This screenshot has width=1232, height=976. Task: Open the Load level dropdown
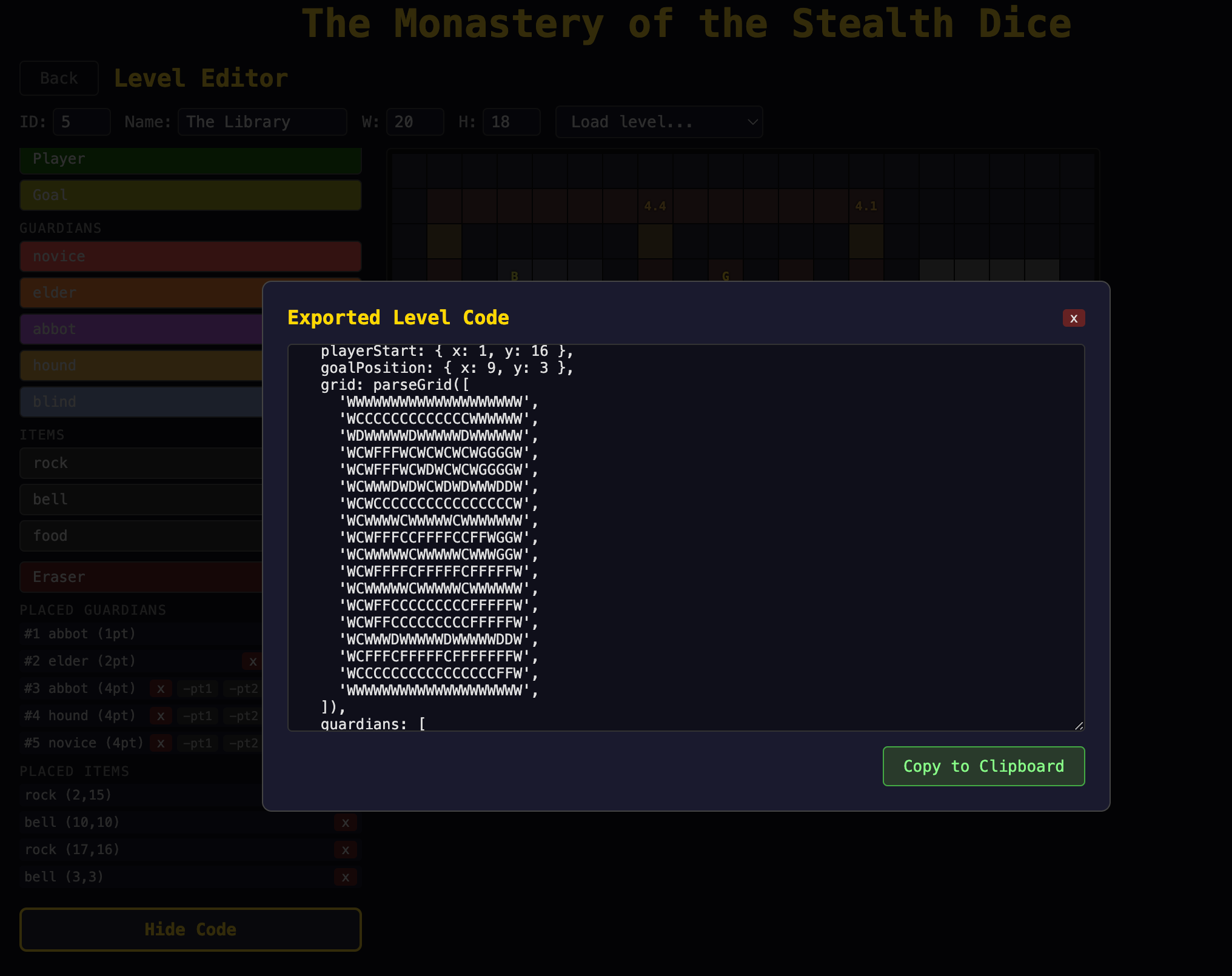pos(659,122)
